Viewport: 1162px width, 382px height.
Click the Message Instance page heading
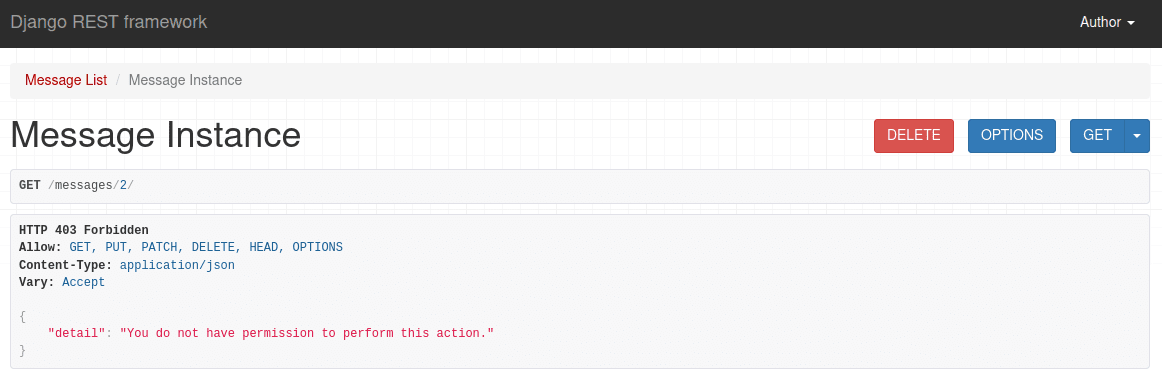point(156,136)
